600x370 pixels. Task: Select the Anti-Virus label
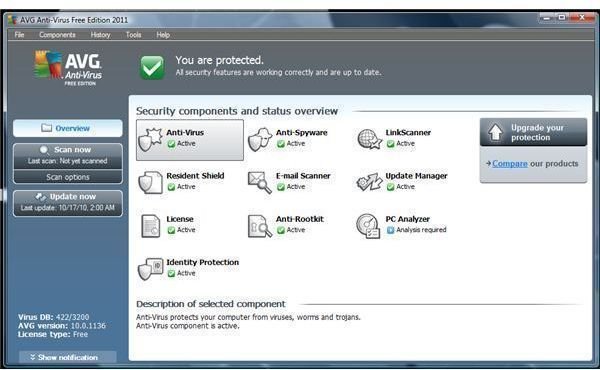[x=185, y=132]
